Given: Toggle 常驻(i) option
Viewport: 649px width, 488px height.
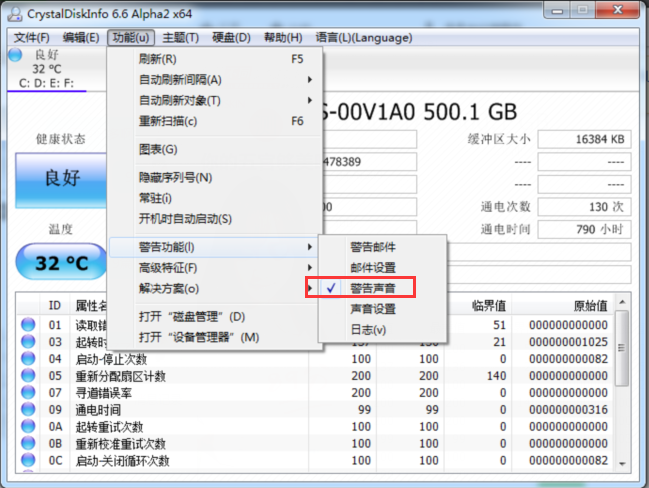Looking at the screenshot, I should click(x=214, y=198).
